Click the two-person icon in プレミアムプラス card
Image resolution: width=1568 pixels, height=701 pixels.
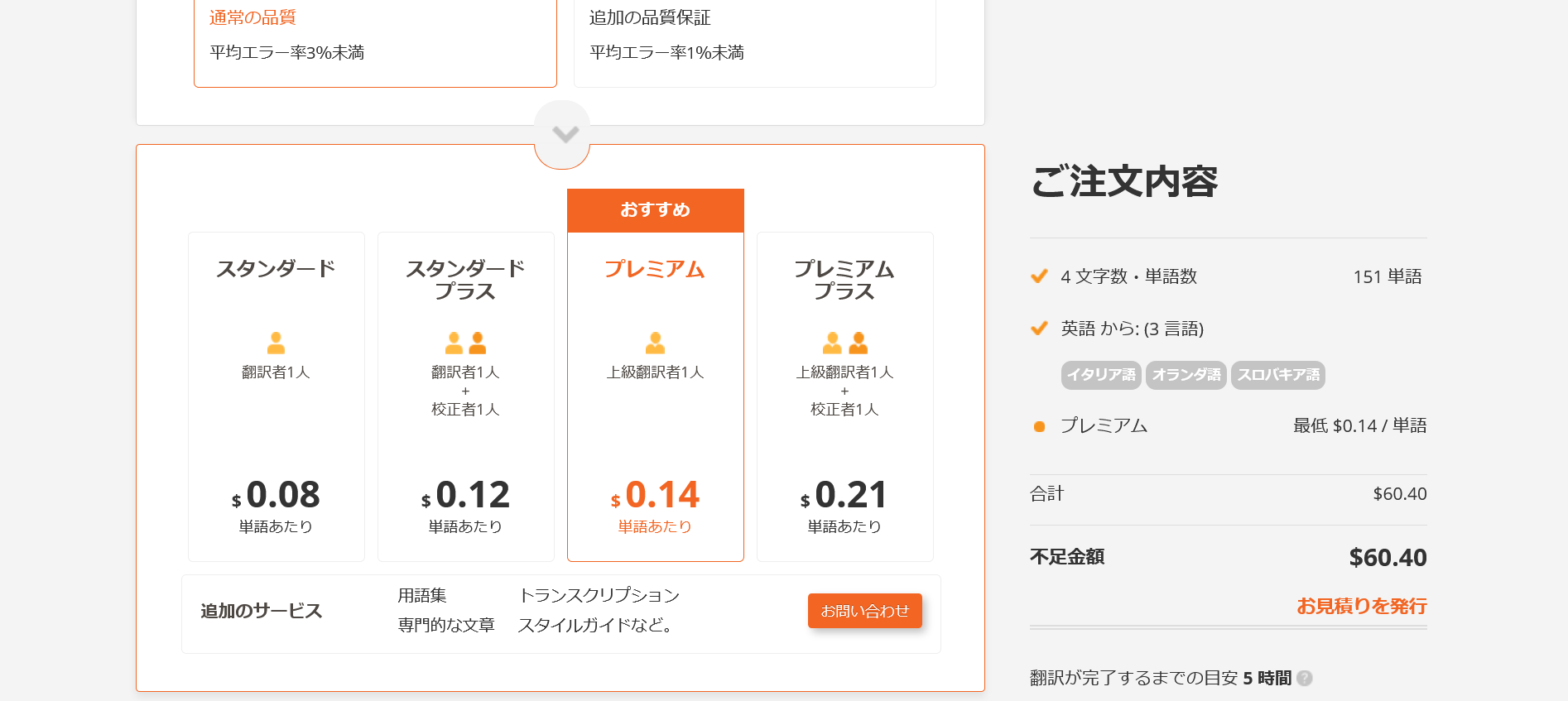coord(845,343)
